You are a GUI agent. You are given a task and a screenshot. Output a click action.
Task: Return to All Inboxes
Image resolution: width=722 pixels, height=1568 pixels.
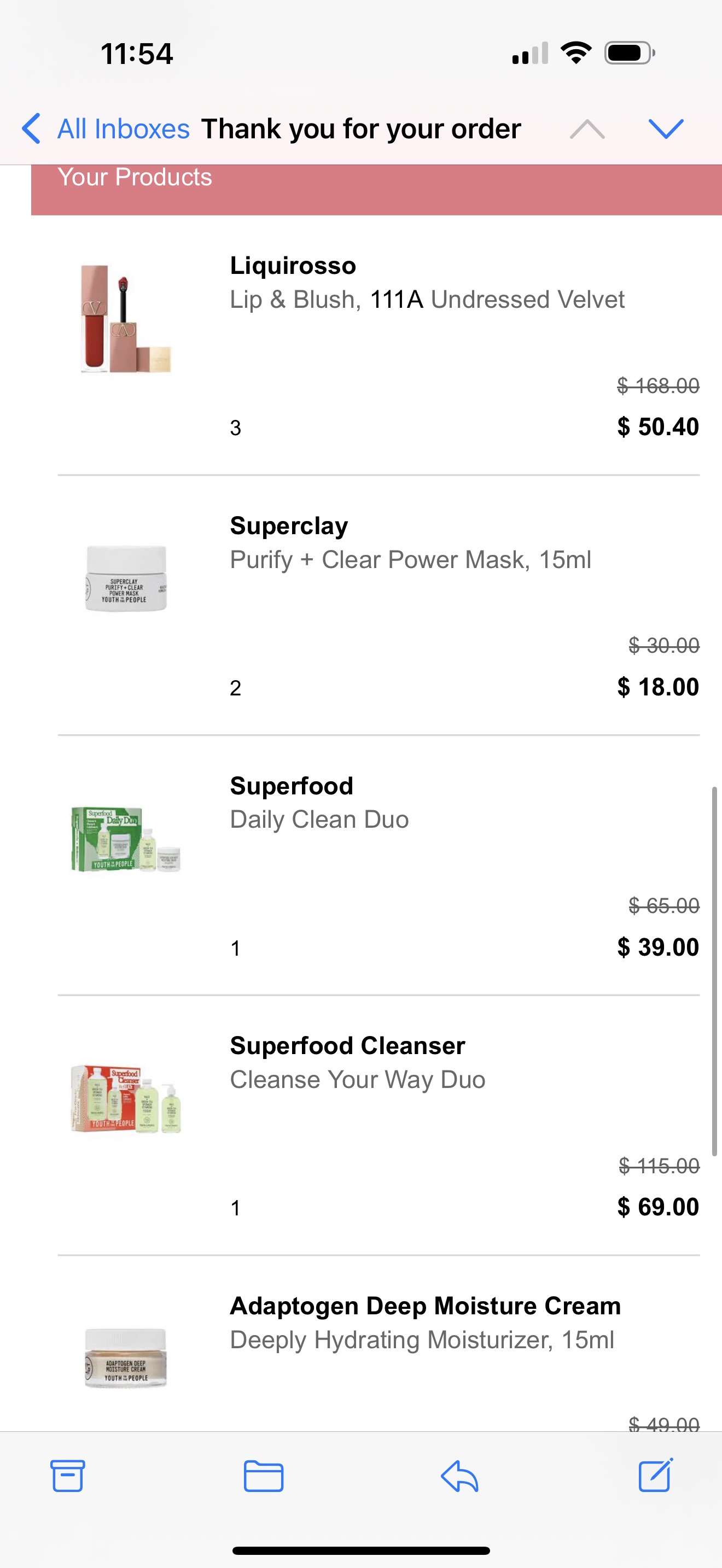(123, 129)
